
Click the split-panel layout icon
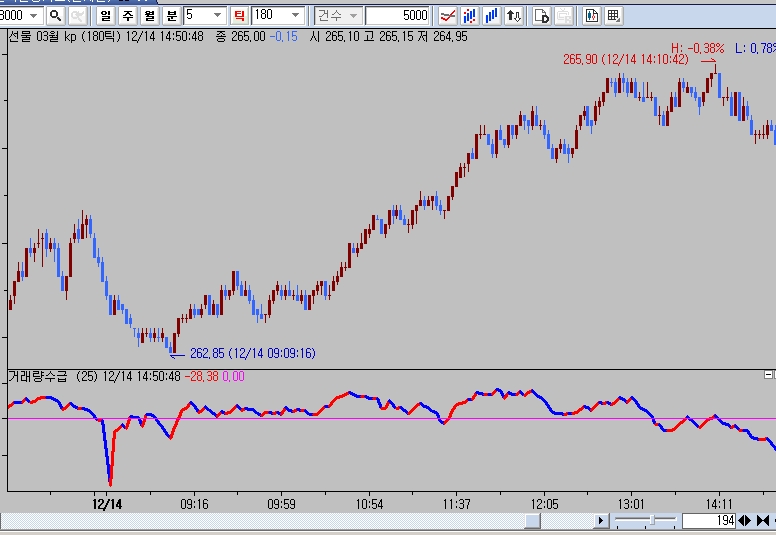pyautogui.click(x=591, y=15)
